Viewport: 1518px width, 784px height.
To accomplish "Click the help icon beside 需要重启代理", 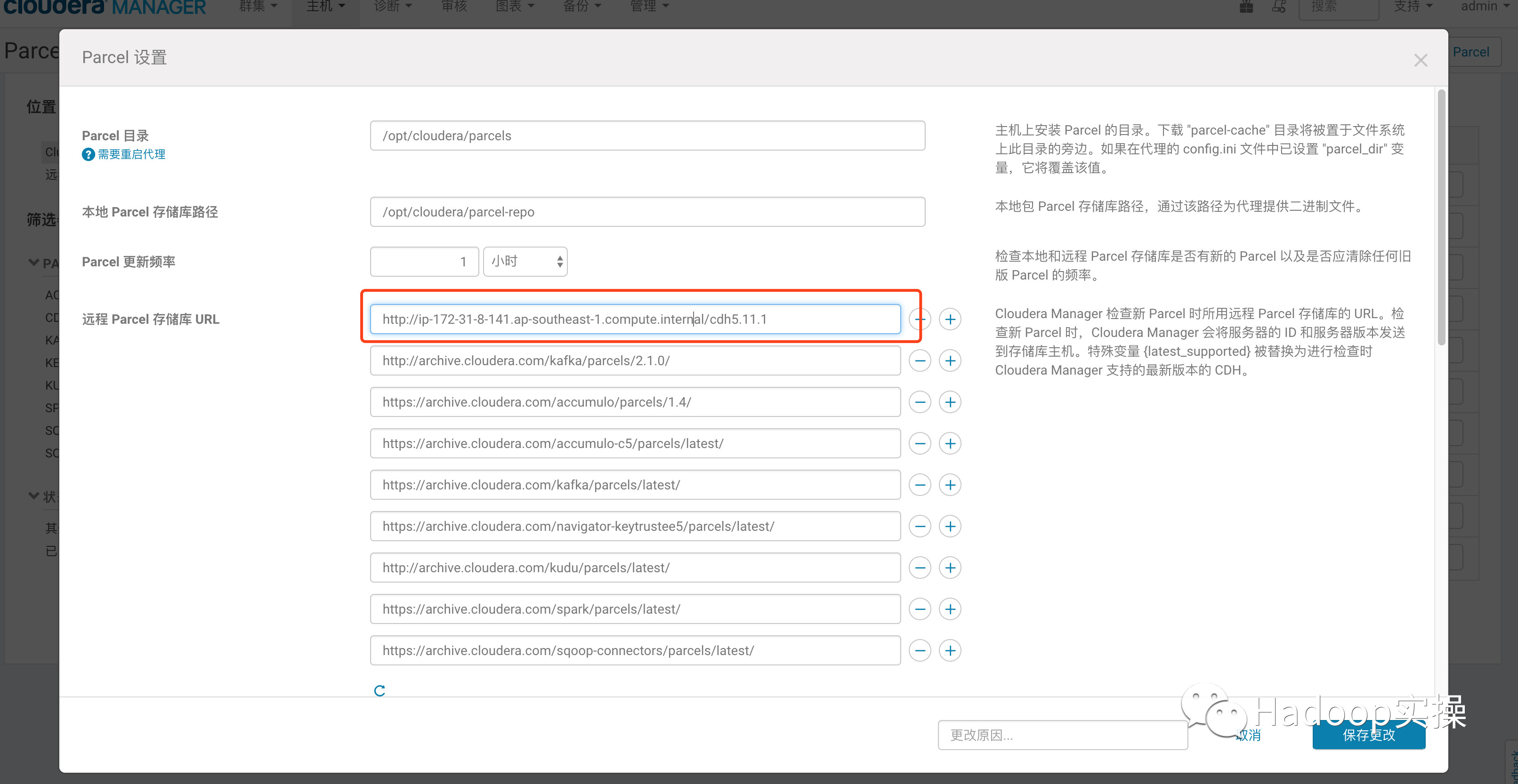I will [x=88, y=154].
